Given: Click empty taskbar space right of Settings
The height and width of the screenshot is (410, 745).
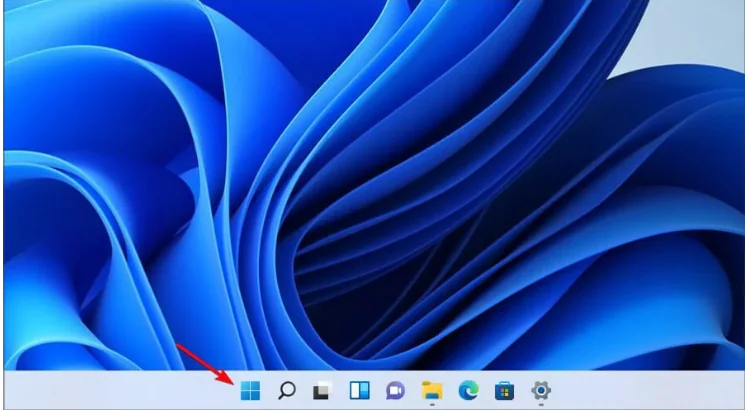Looking at the screenshot, I should [650, 390].
